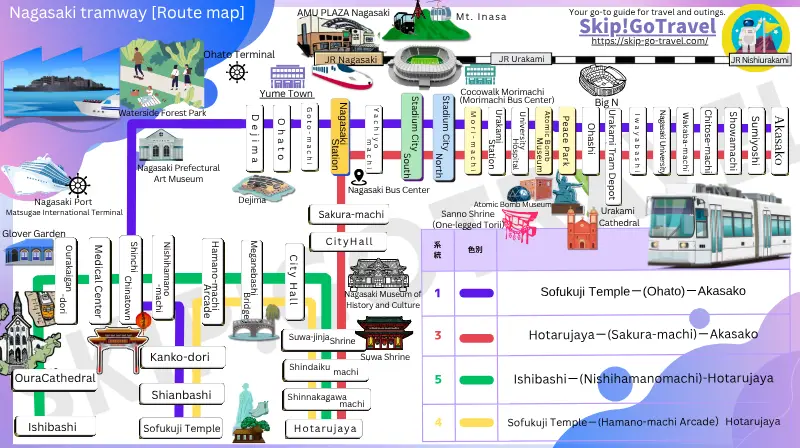
Task: Click the Urakami Cathedral red church icon
Action: (x=582, y=229)
